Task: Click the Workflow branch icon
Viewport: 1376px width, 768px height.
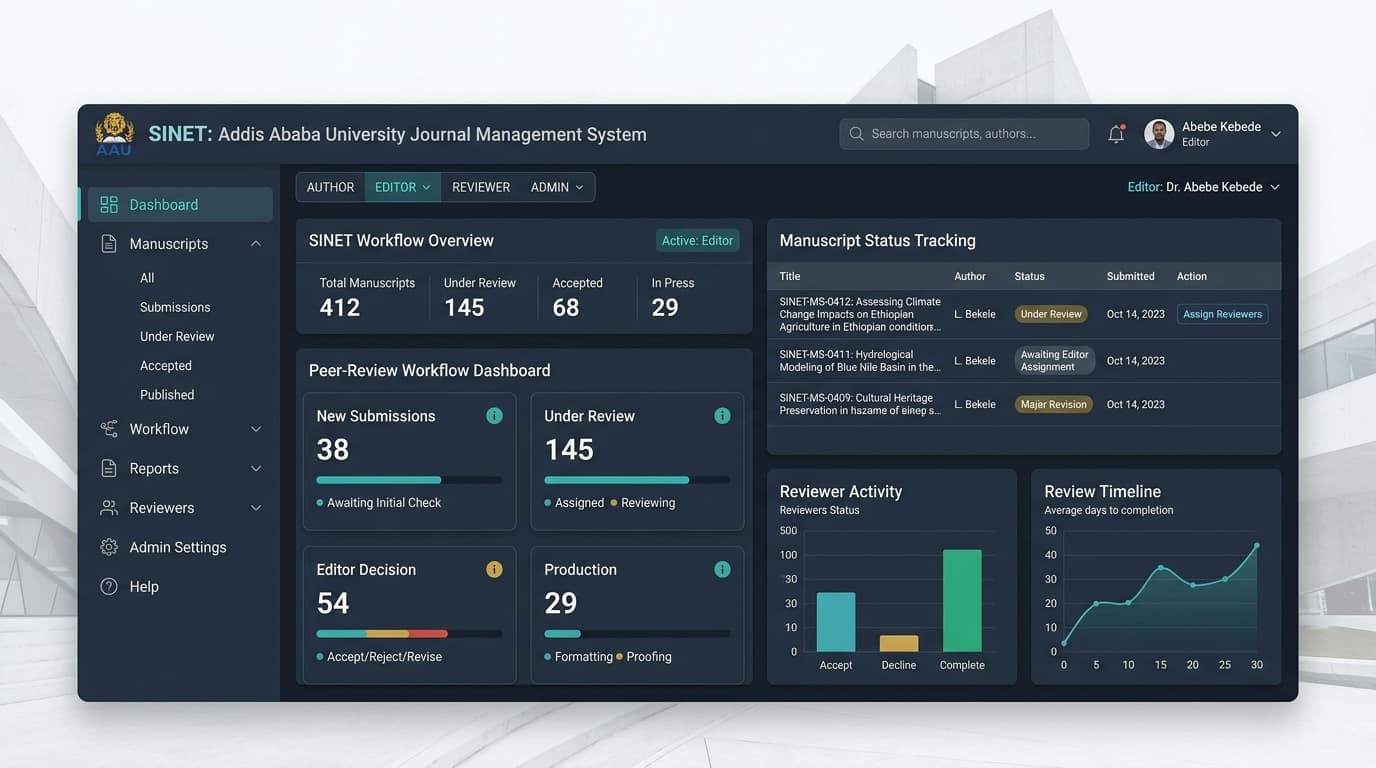Action: [109, 429]
